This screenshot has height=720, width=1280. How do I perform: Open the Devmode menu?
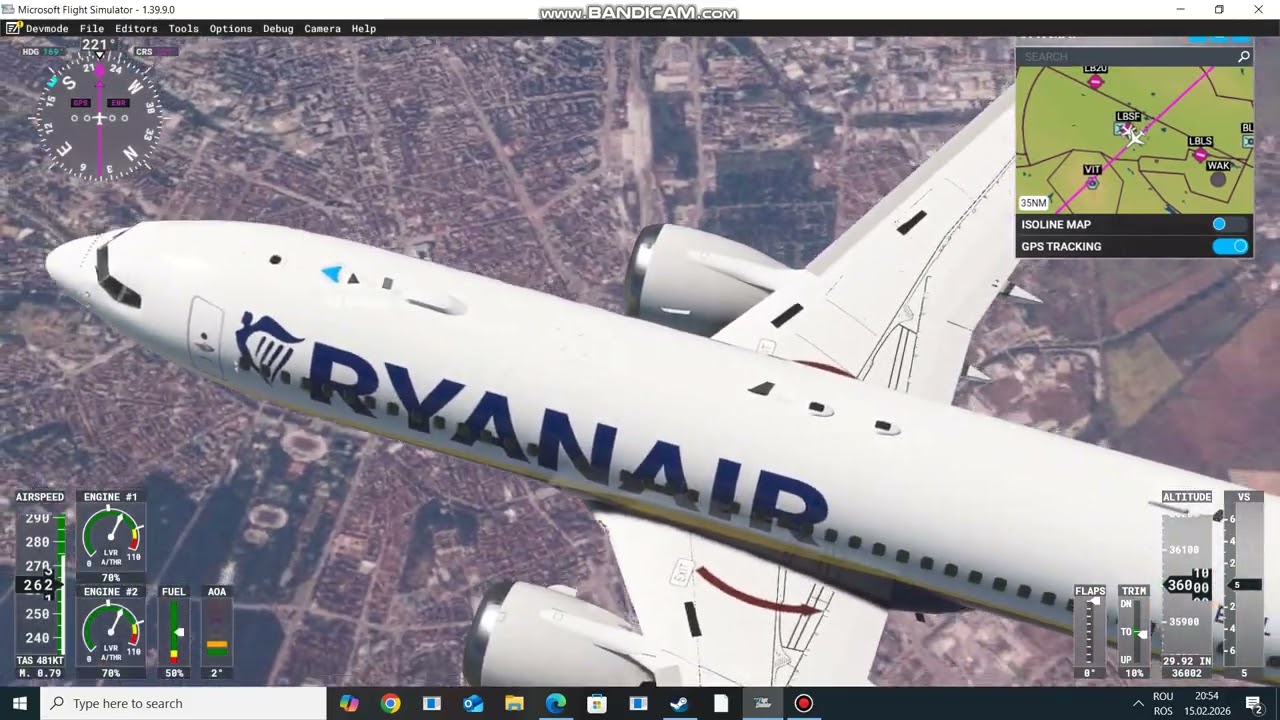point(47,29)
